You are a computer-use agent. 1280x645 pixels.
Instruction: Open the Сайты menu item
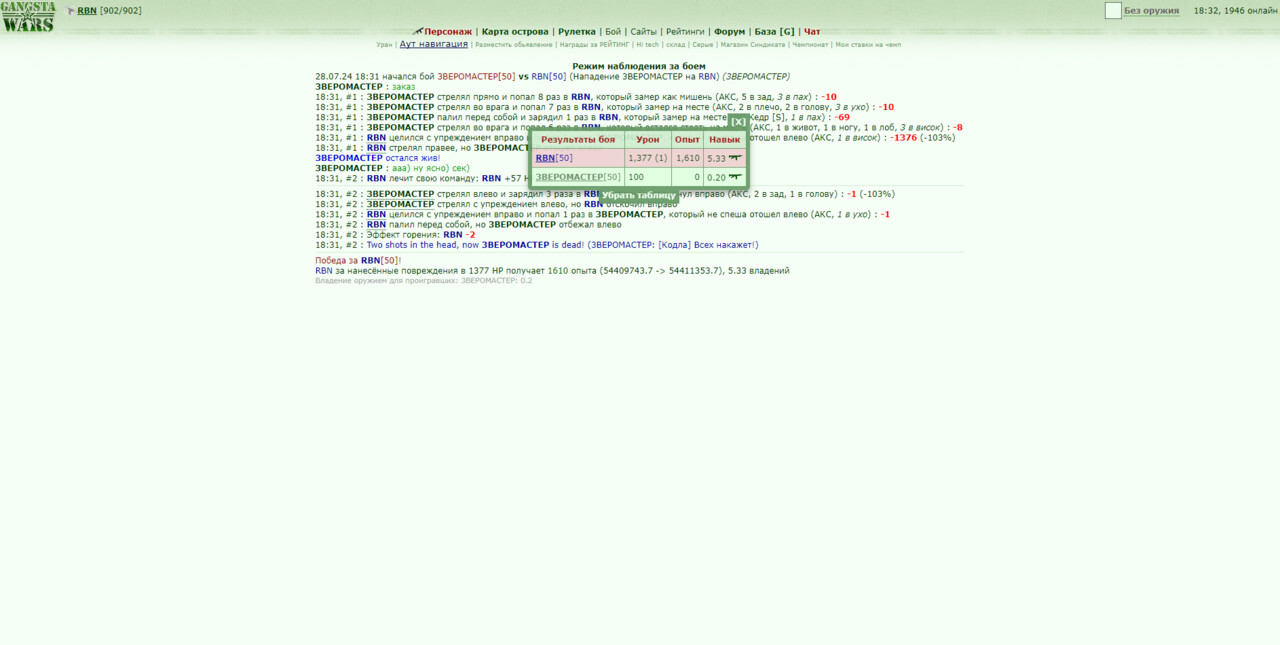[643, 32]
